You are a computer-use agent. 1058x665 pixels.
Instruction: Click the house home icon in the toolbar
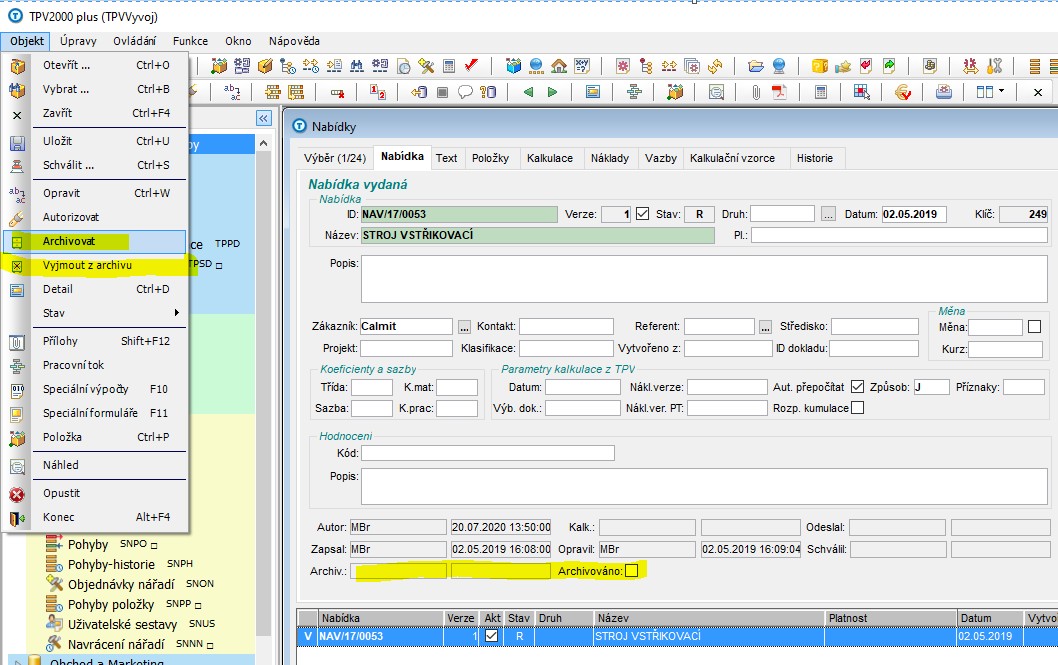click(x=559, y=65)
